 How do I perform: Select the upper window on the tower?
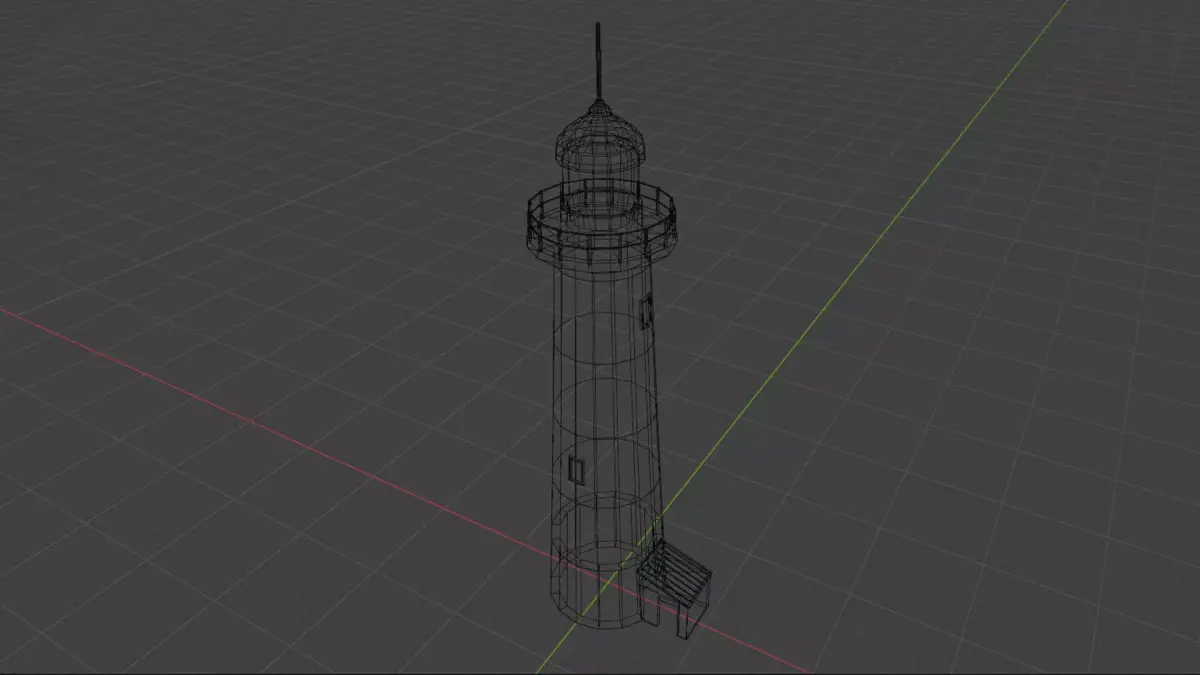click(647, 311)
